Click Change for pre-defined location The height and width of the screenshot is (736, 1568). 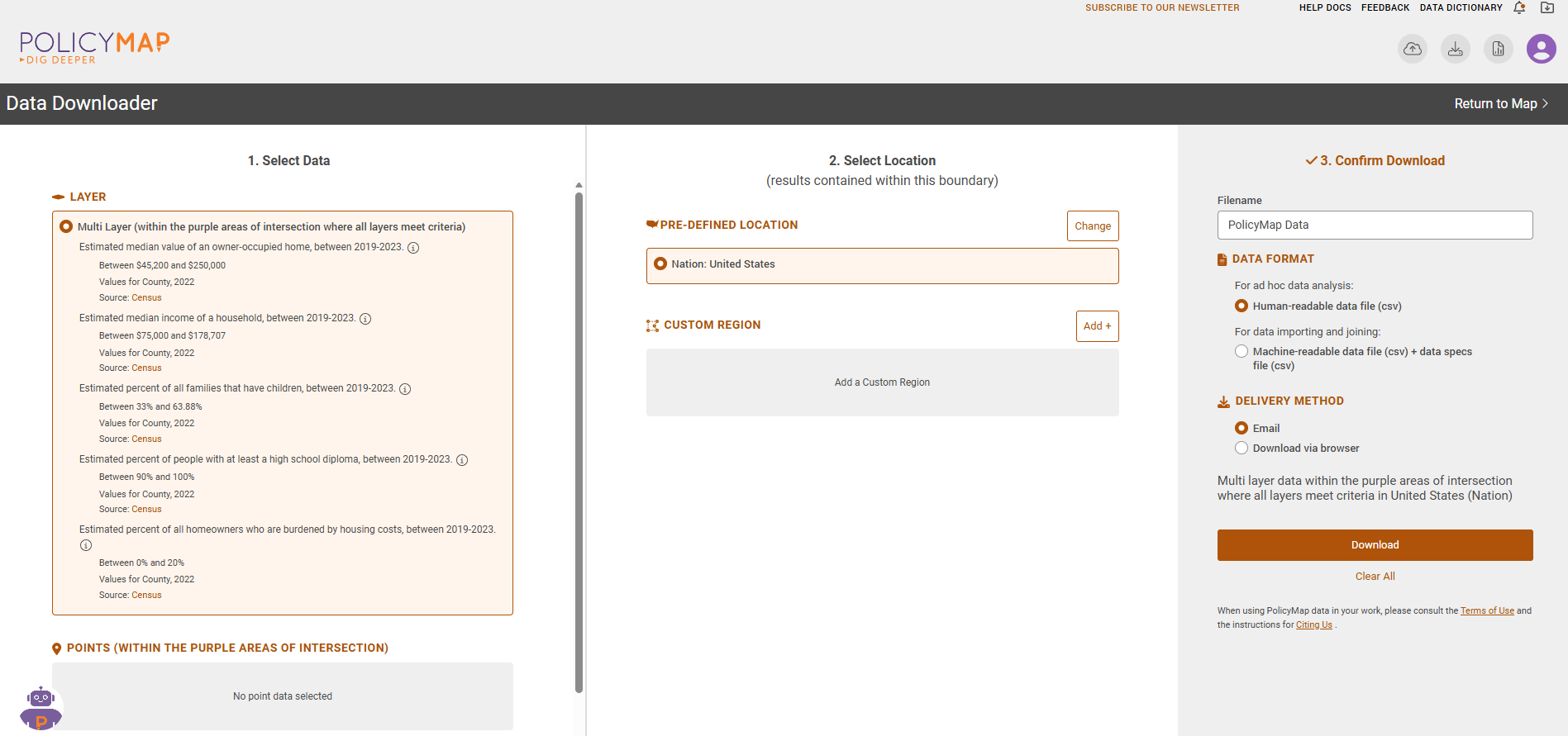click(x=1093, y=226)
